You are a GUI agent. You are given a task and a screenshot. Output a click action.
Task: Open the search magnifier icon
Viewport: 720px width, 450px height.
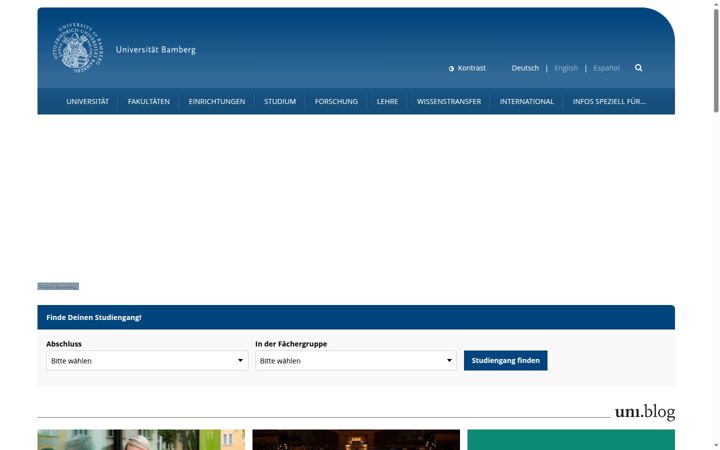[638, 68]
